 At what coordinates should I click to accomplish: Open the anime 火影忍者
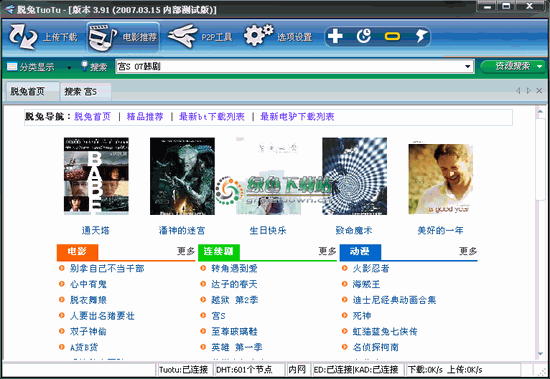click(x=371, y=268)
